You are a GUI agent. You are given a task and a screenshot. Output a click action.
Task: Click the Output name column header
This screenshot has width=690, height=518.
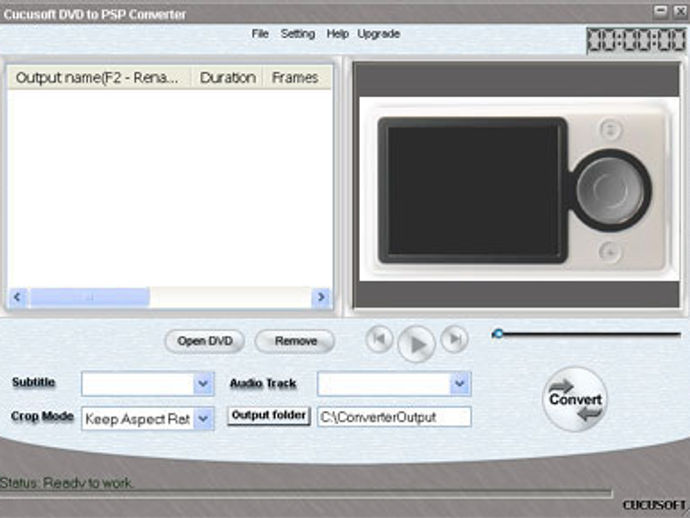[99, 78]
